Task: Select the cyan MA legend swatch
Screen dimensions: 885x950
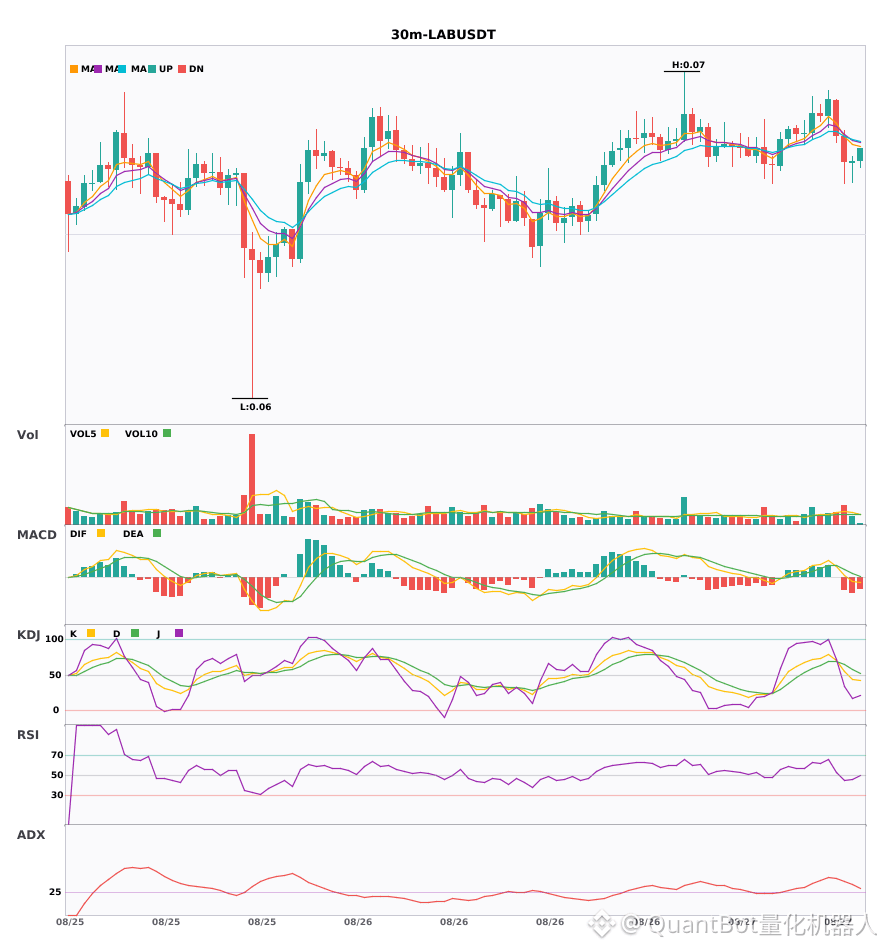Action: 122,69
